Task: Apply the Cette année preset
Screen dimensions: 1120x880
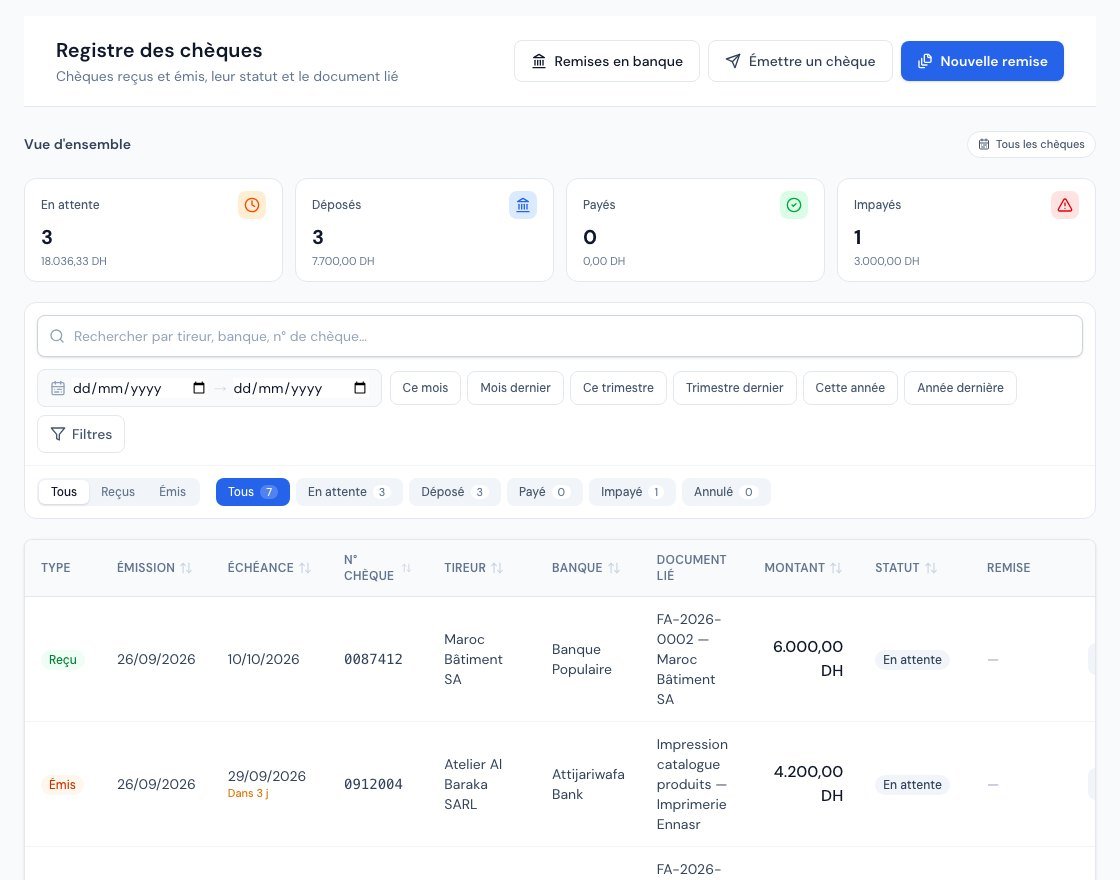Action: click(850, 388)
